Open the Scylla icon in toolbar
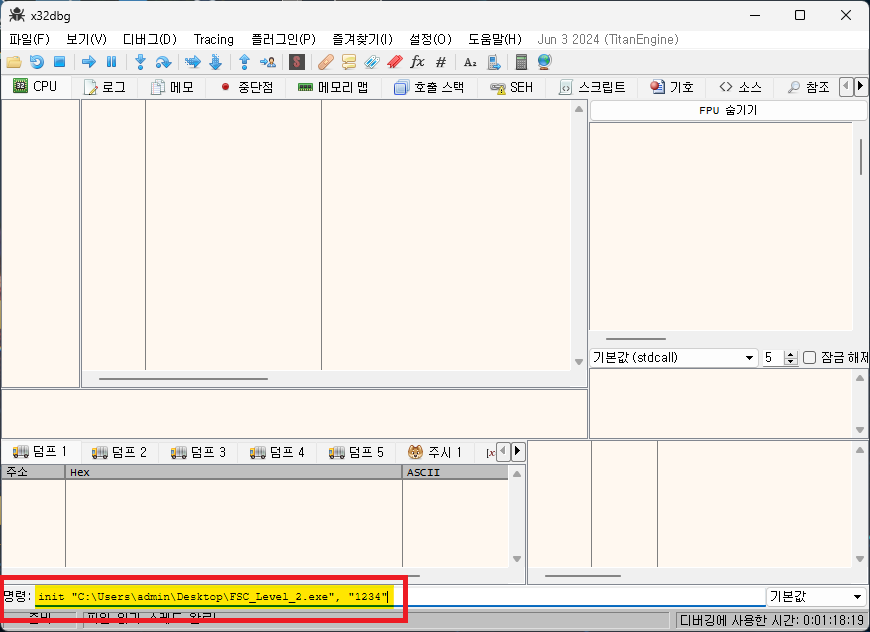 click(296, 62)
